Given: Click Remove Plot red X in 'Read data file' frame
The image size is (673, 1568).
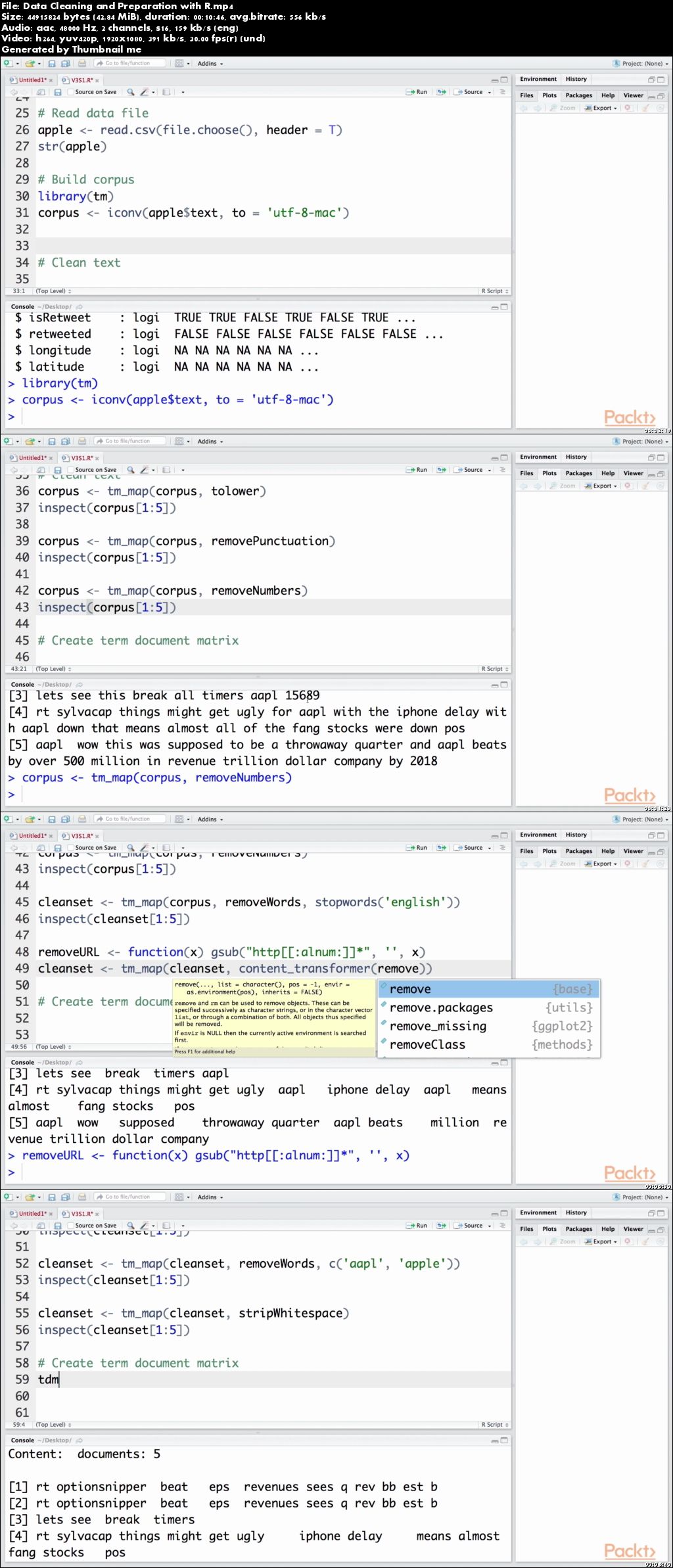Looking at the screenshot, I should click(x=628, y=108).
